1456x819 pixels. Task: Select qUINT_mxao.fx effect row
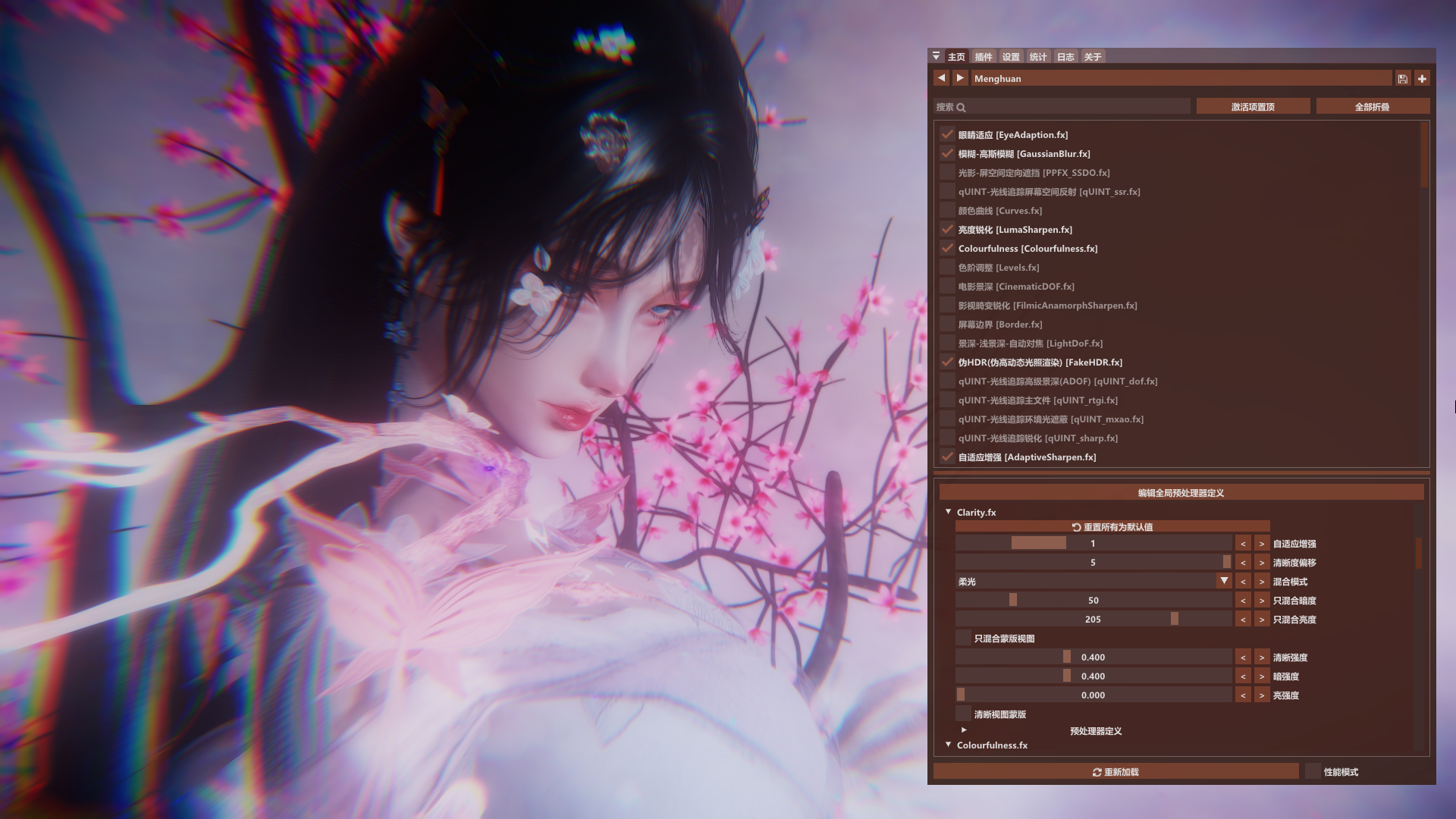tap(1050, 419)
